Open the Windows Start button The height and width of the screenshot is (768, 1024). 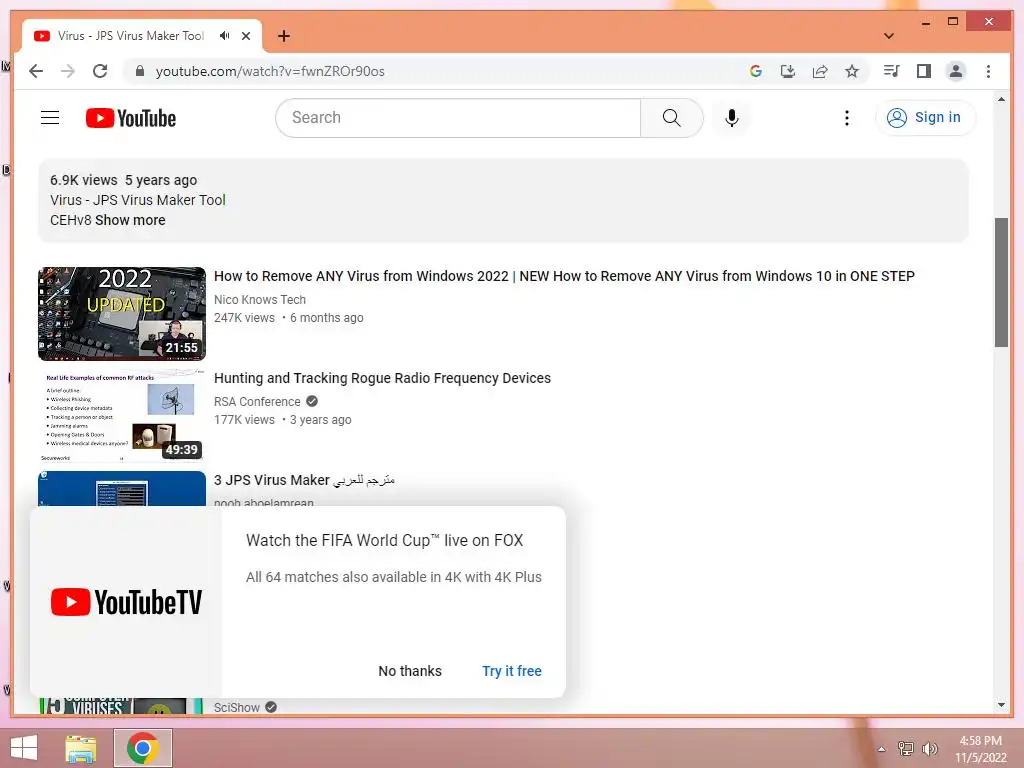pos(24,747)
